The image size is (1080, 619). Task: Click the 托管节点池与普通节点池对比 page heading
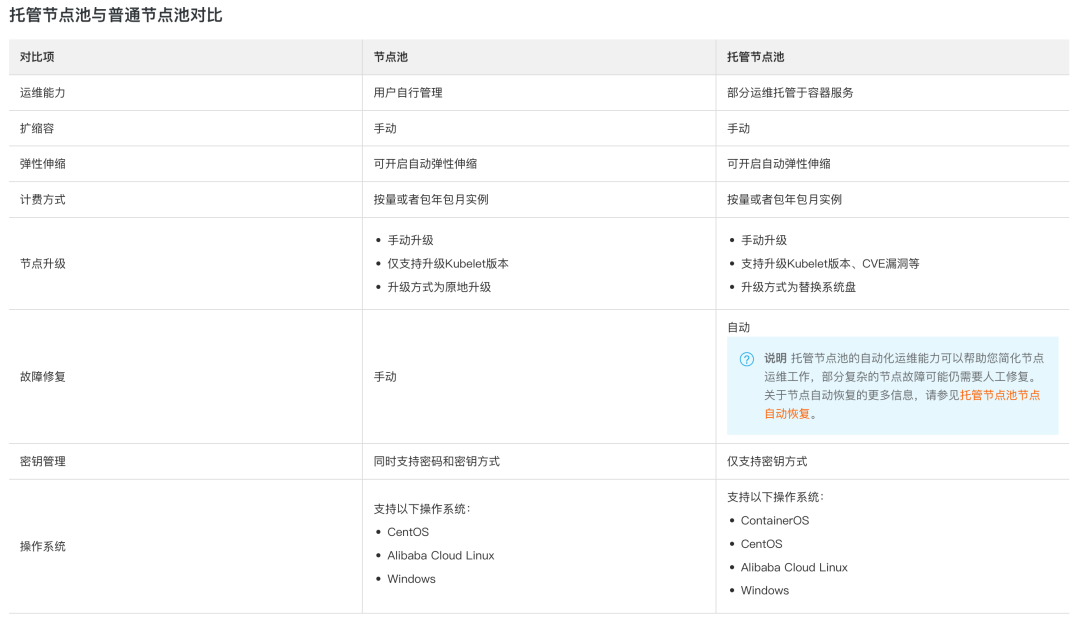pyautogui.click(x=116, y=15)
